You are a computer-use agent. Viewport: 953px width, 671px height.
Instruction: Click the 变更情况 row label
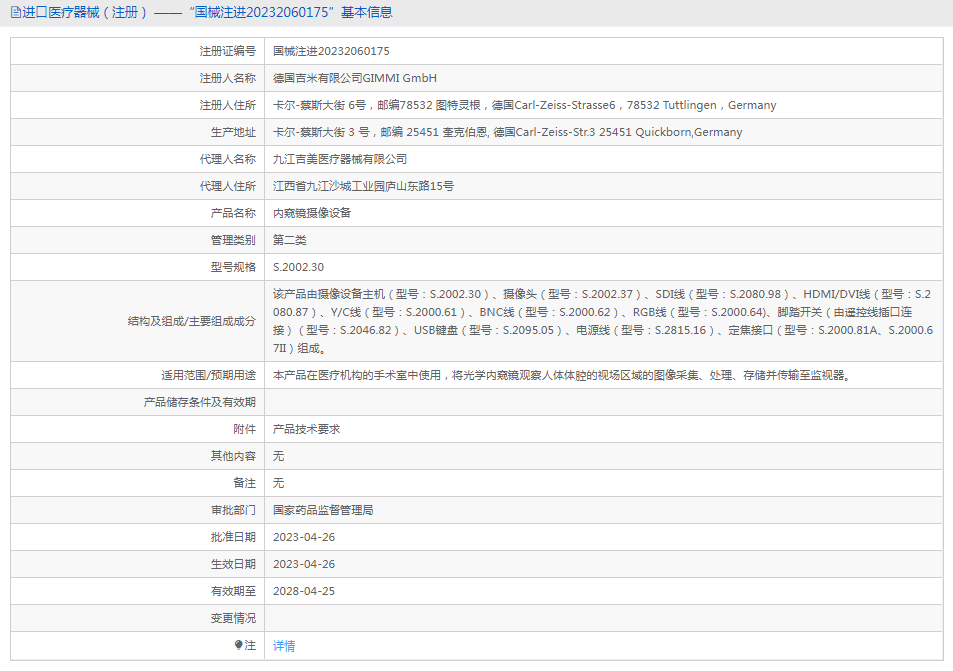click(233, 618)
